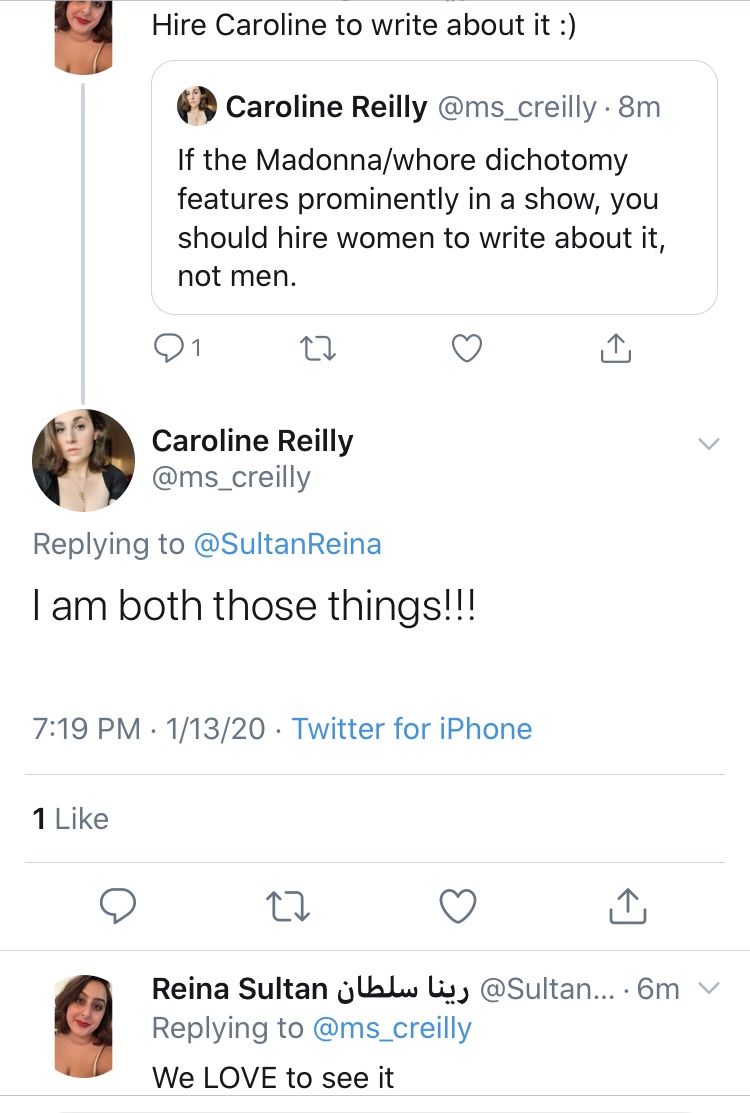
Task: Open Caroline Reilly's large profile picture
Action: 84,460
